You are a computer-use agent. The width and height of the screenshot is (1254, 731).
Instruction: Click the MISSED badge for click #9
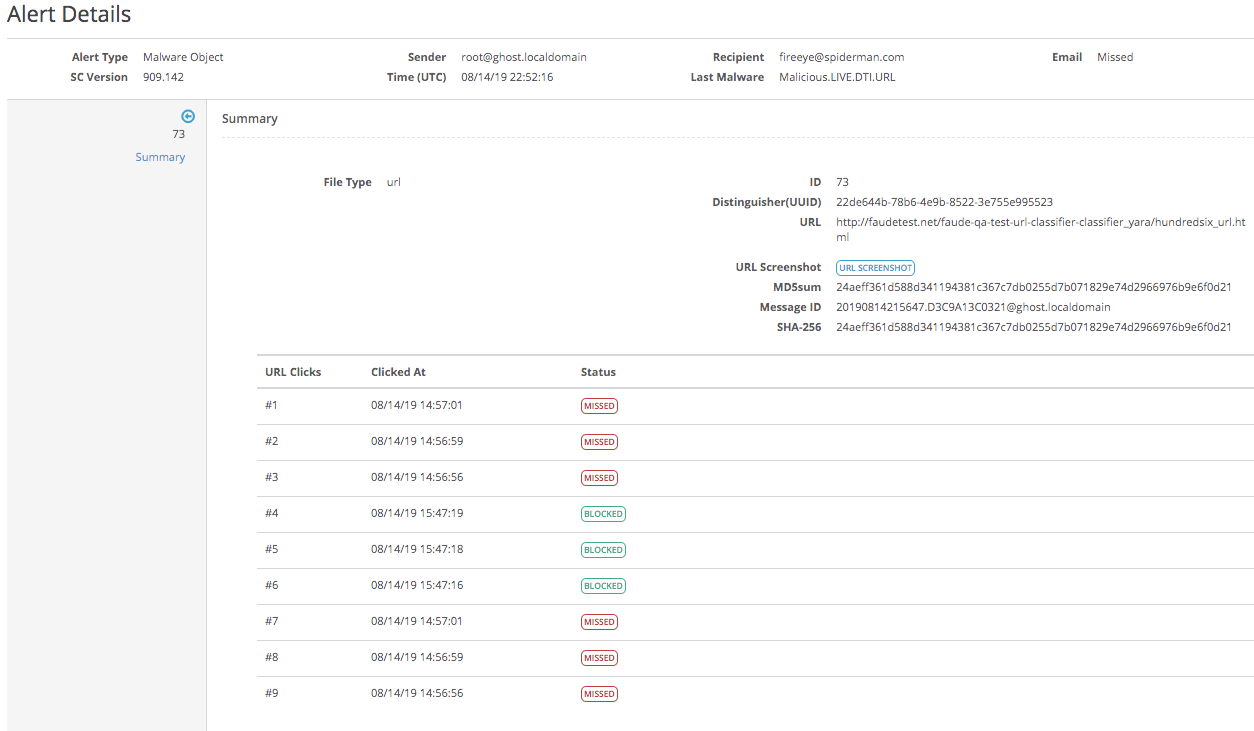pyautogui.click(x=600, y=694)
